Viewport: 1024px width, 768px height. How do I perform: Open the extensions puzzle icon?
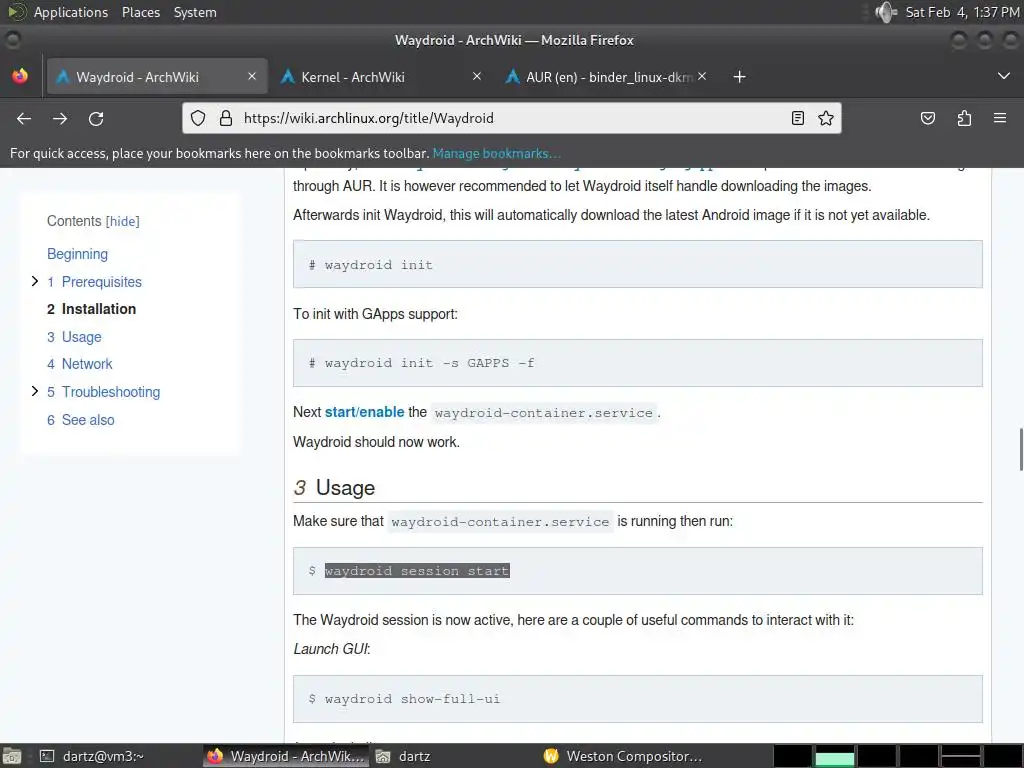click(x=964, y=118)
